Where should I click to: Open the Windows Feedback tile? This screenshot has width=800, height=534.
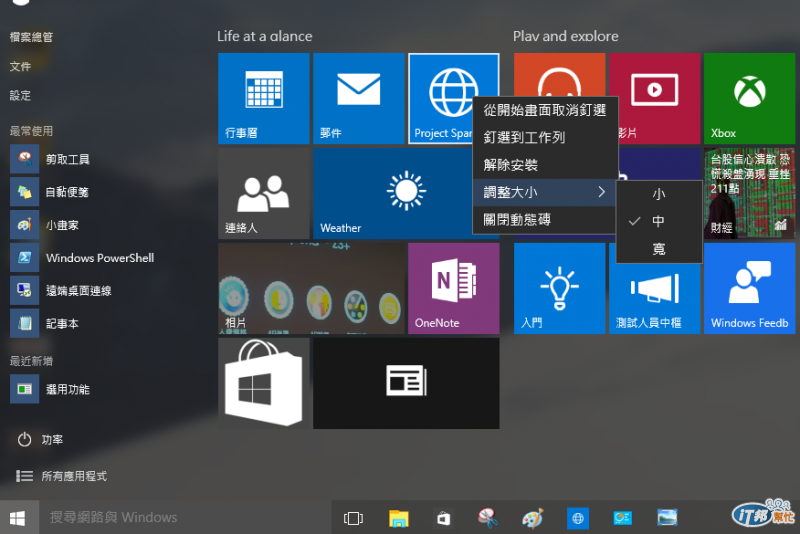click(x=749, y=288)
